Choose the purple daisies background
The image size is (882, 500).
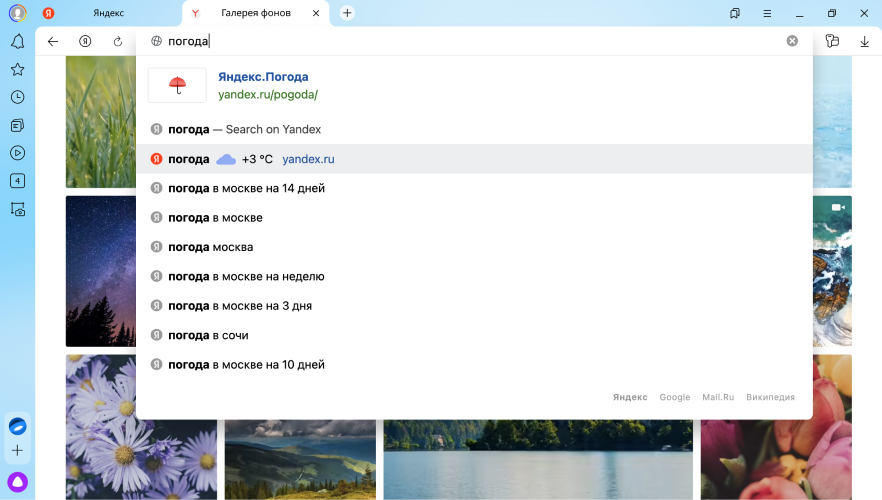coord(141,427)
